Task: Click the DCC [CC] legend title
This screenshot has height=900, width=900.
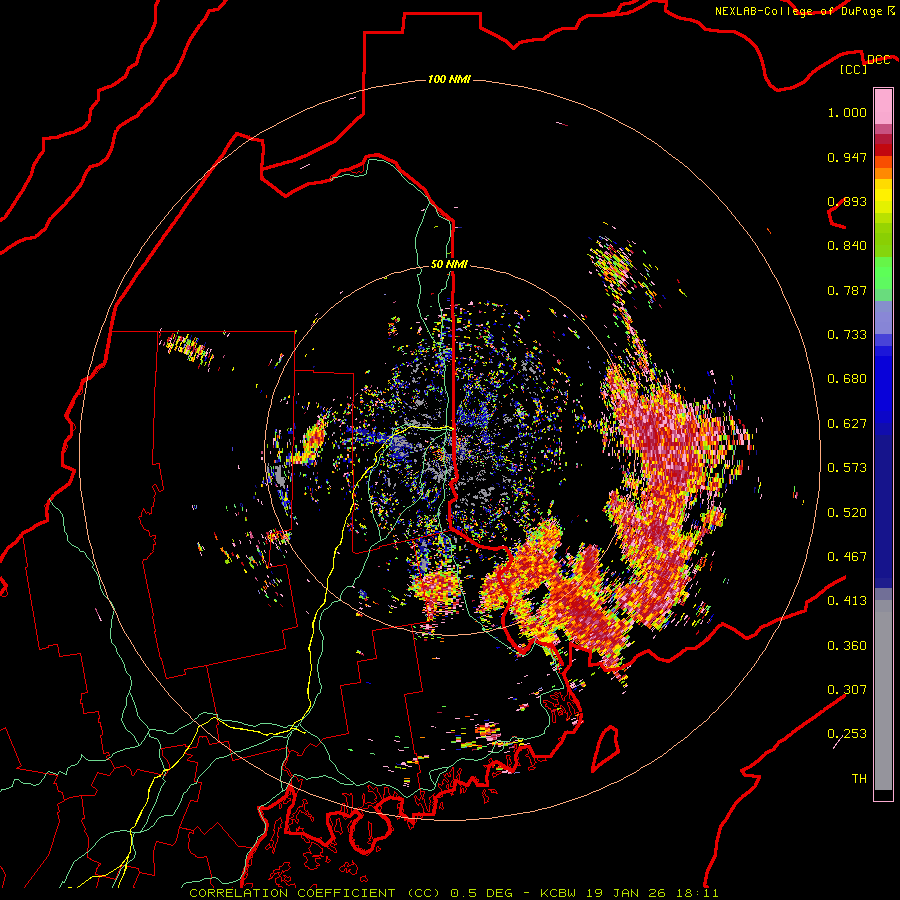Action: [x=864, y=64]
